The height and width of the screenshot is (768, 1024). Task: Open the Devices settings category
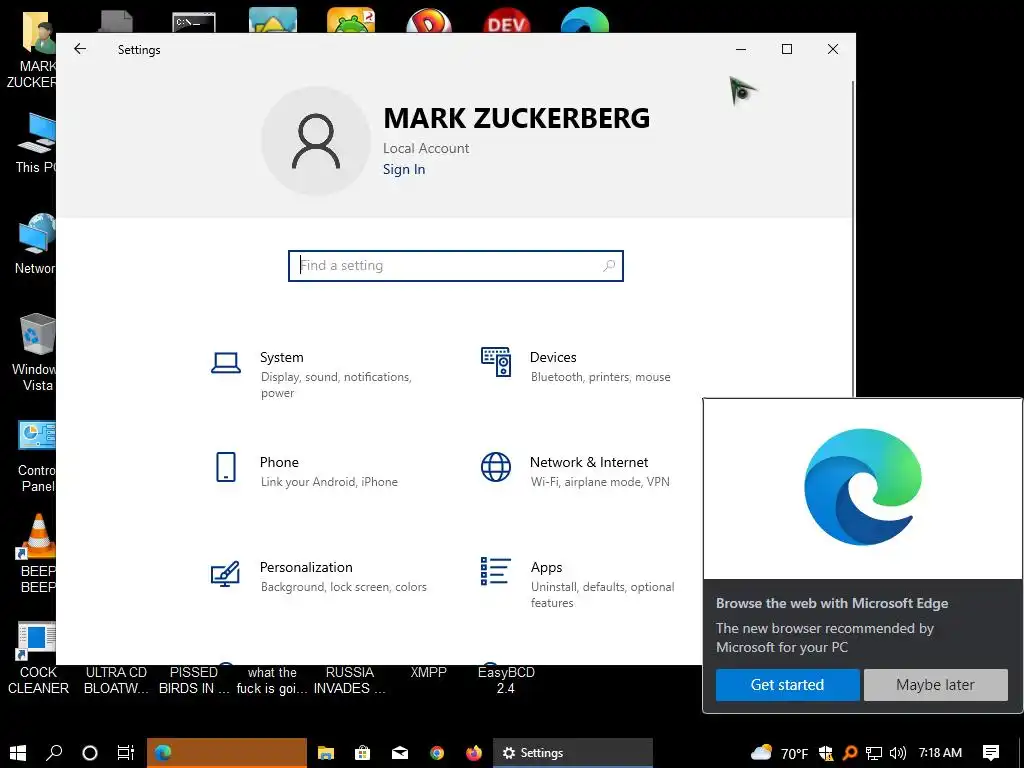575,366
